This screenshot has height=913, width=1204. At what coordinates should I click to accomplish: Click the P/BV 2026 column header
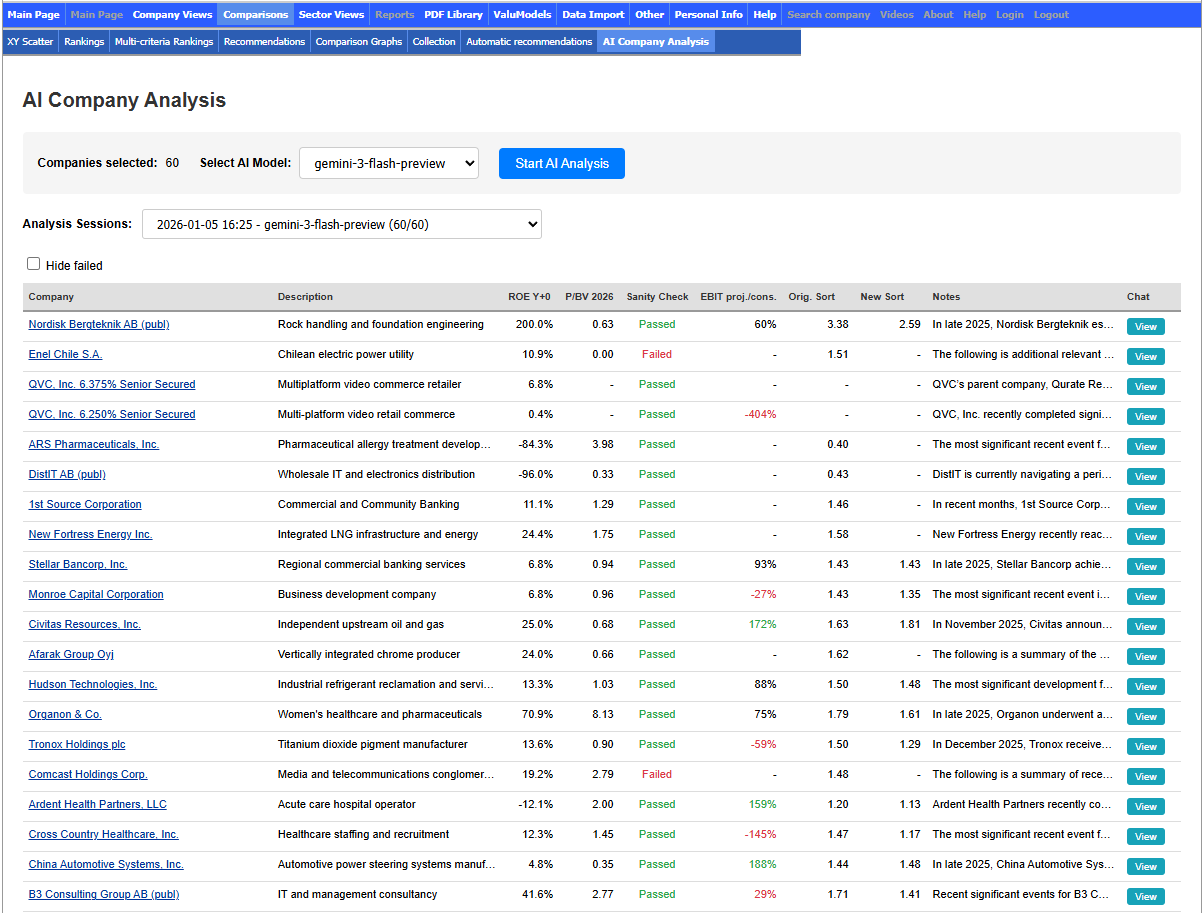click(589, 296)
